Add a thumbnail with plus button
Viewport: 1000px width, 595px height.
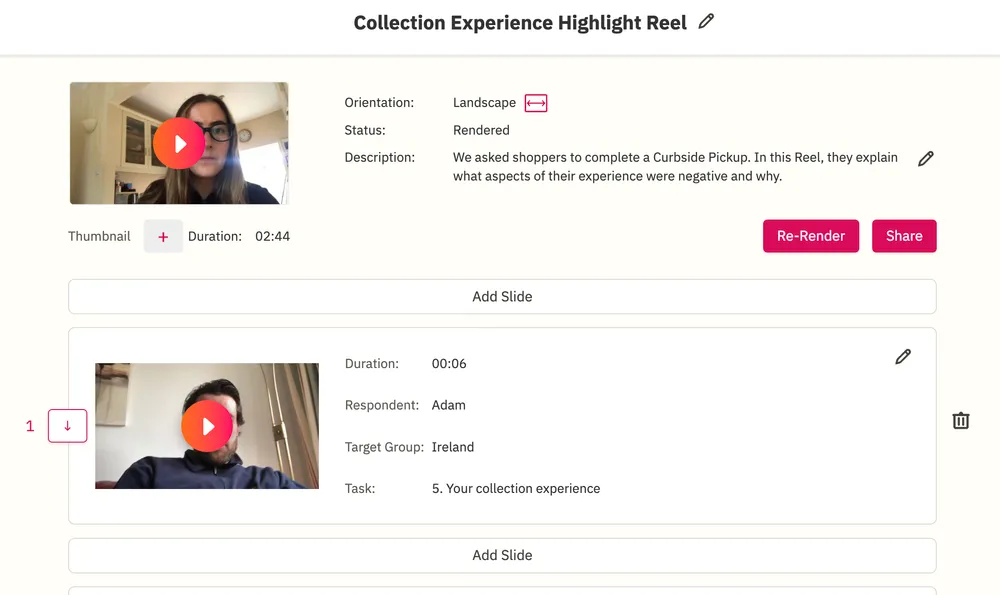pos(163,237)
